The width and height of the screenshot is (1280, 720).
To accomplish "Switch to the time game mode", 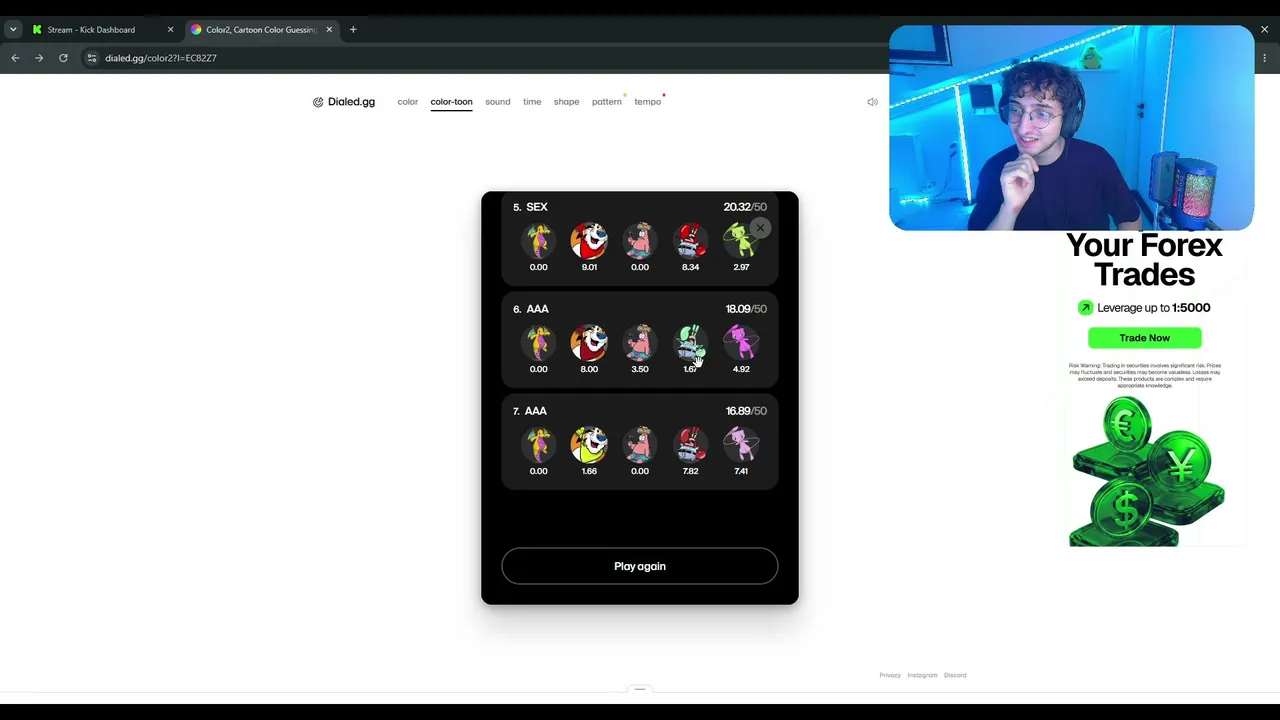I will pyautogui.click(x=532, y=102).
